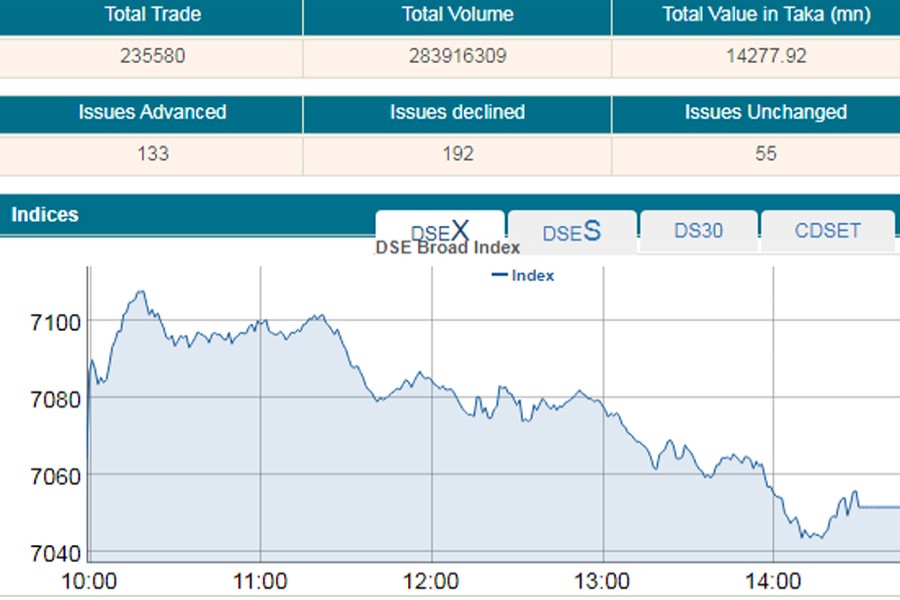
Task: Click the Issues Advanced header cell
Action: (152, 112)
